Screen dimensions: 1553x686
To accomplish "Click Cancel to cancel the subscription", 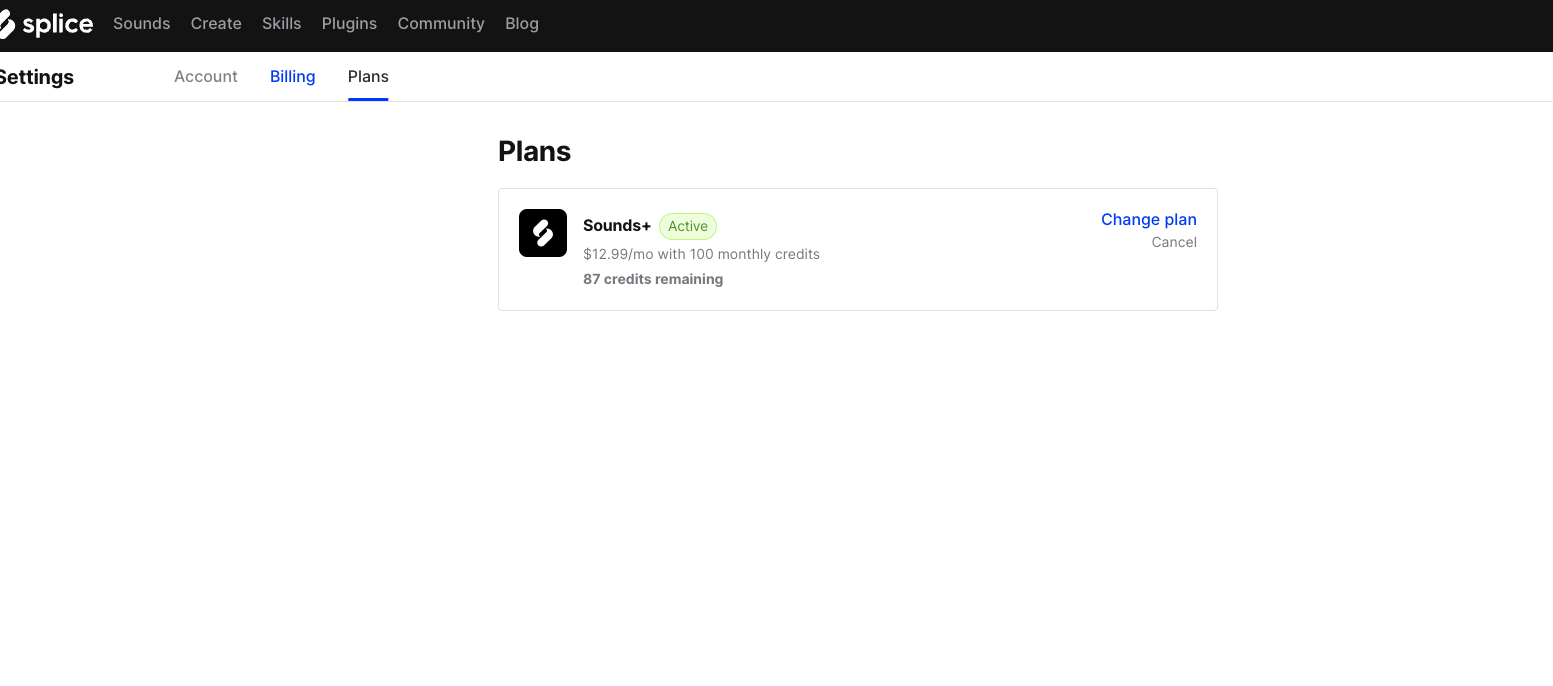I will click(x=1174, y=242).
